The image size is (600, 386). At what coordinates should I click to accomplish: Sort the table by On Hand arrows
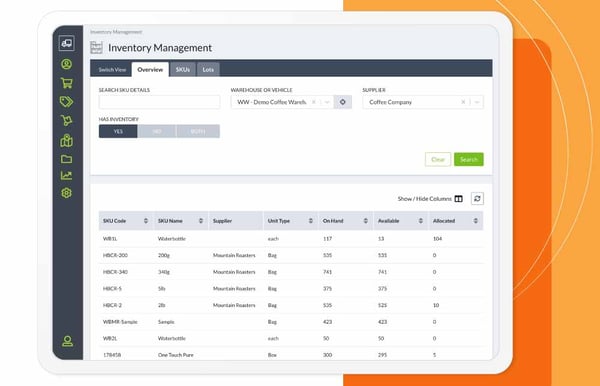click(x=365, y=221)
